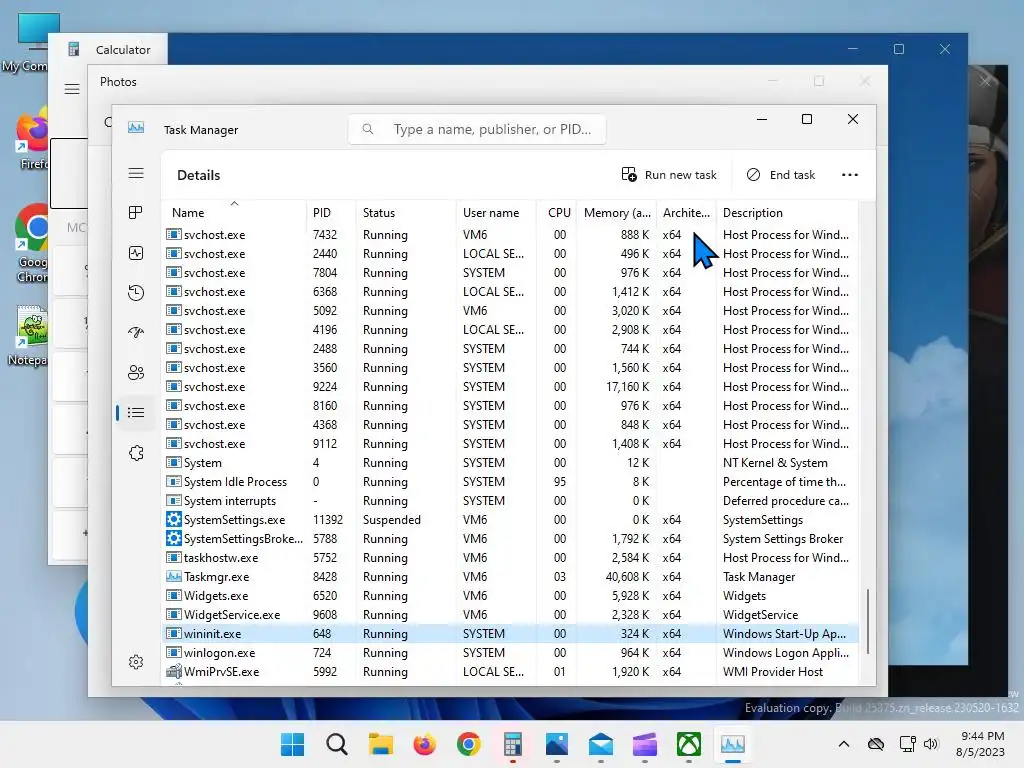This screenshot has height=768, width=1024.
Task: Open the Windows Start button
Action: (x=293, y=744)
